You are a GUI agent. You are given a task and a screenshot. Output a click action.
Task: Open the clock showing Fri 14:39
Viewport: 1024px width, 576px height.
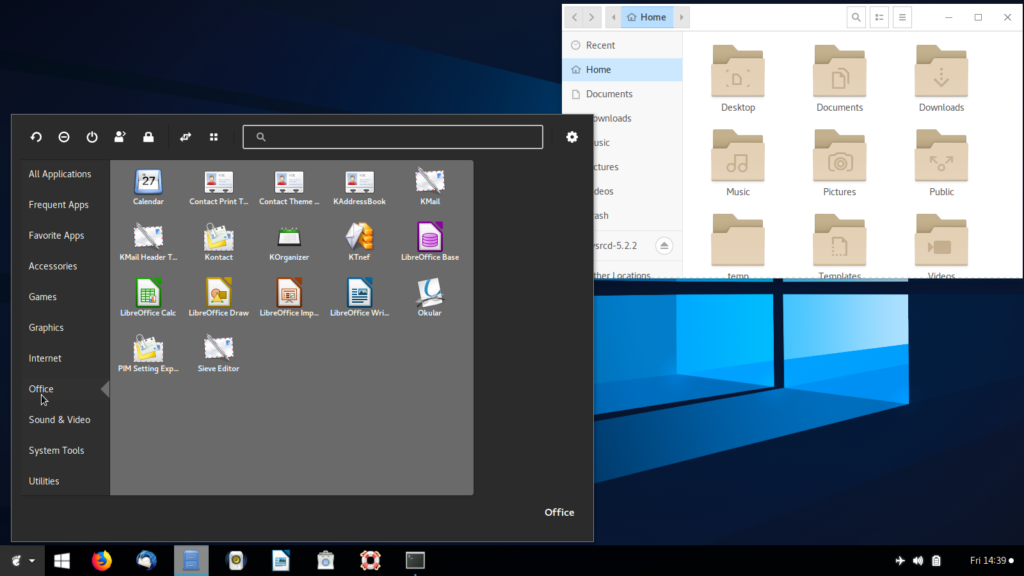pos(992,561)
